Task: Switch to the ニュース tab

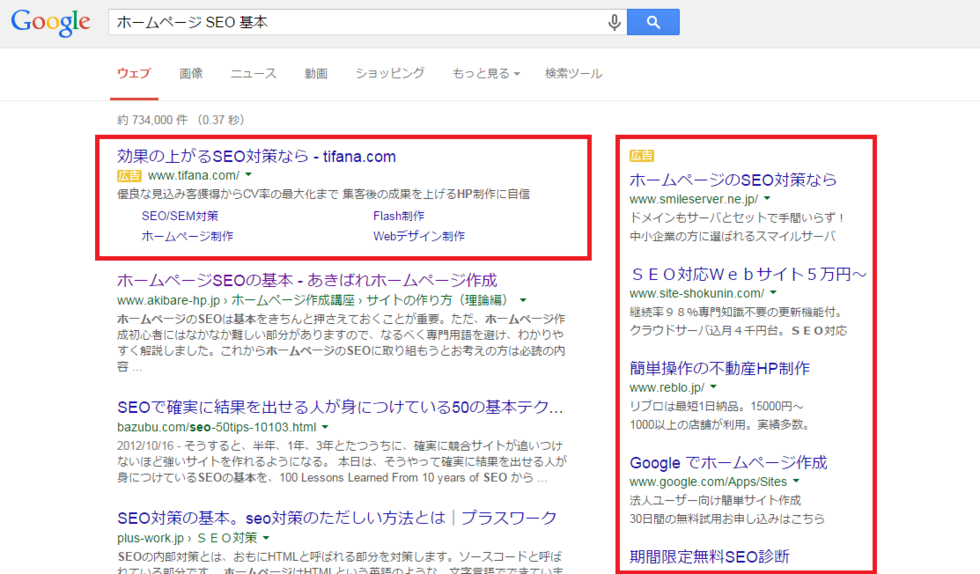Action: click(x=253, y=73)
